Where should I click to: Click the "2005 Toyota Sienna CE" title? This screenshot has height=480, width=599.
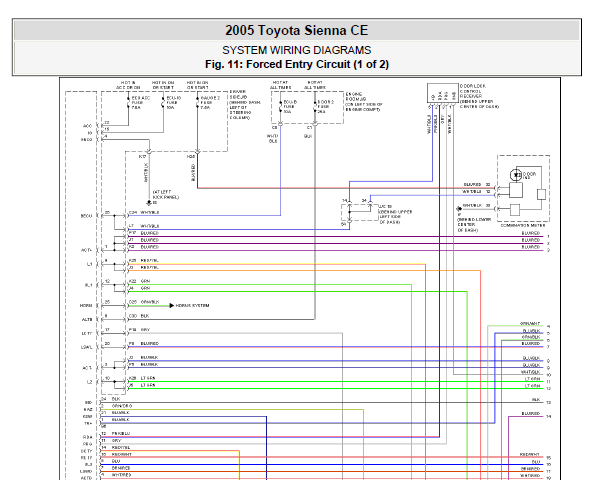[x=296, y=31]
